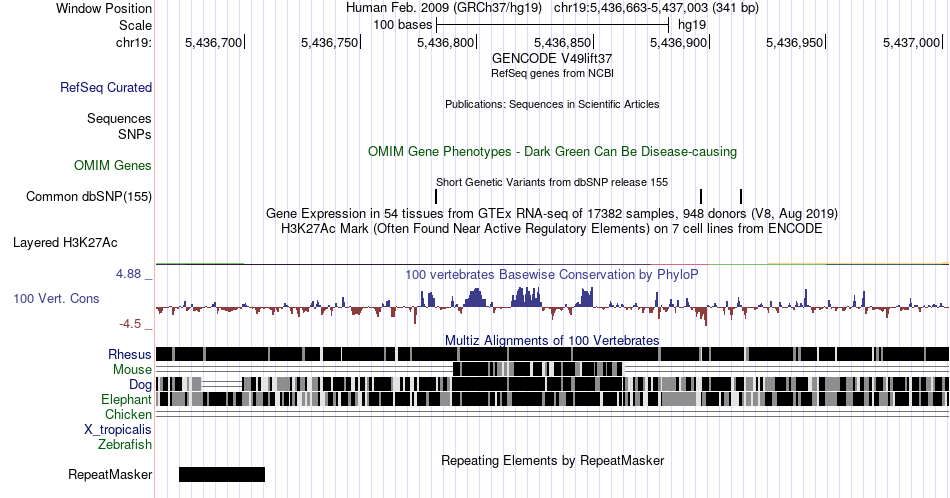950x498 pixels.
Task: Click the RefSeq genes from NCBI title
Action: coord(552,73)
